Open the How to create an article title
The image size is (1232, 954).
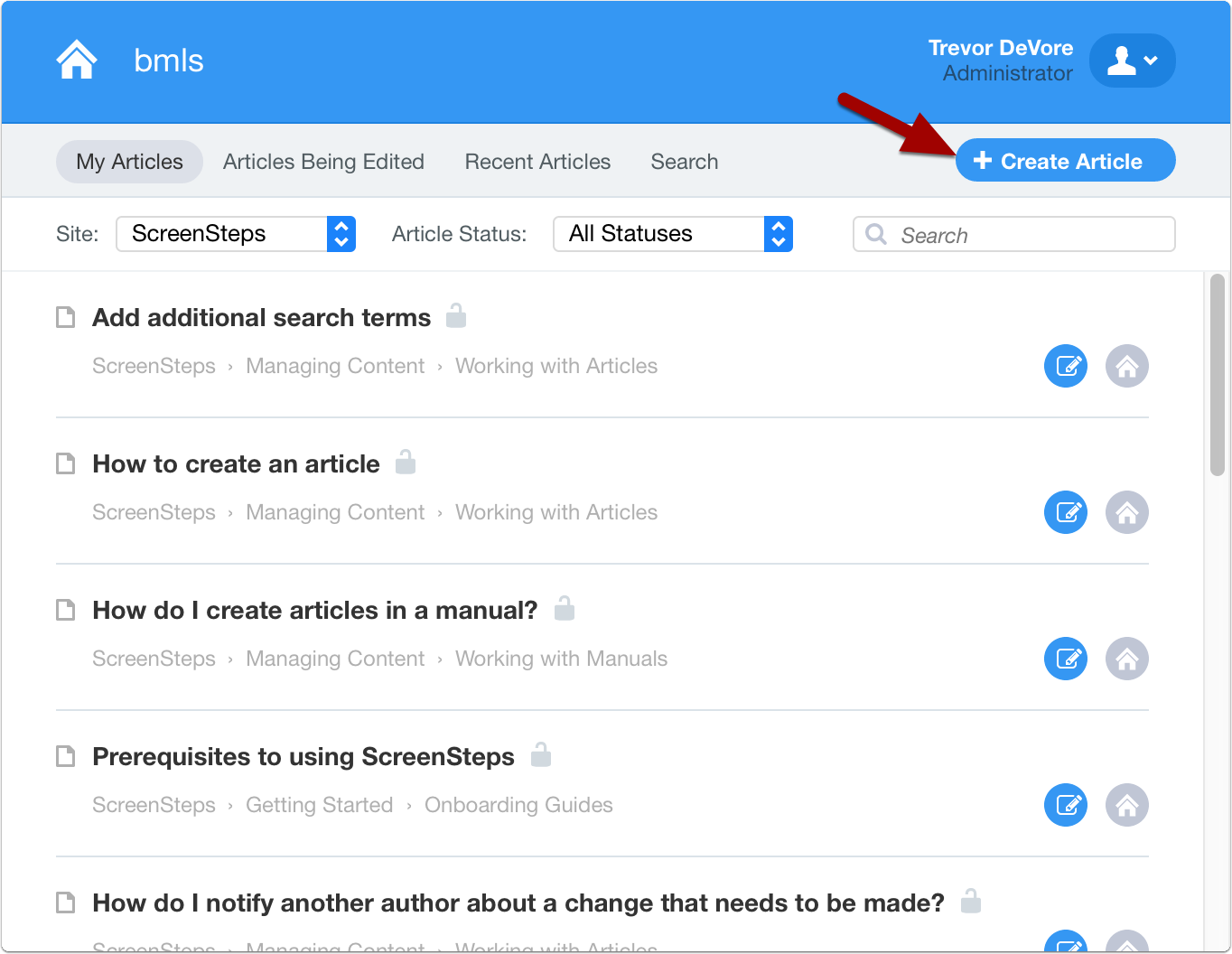pos(236,464)
